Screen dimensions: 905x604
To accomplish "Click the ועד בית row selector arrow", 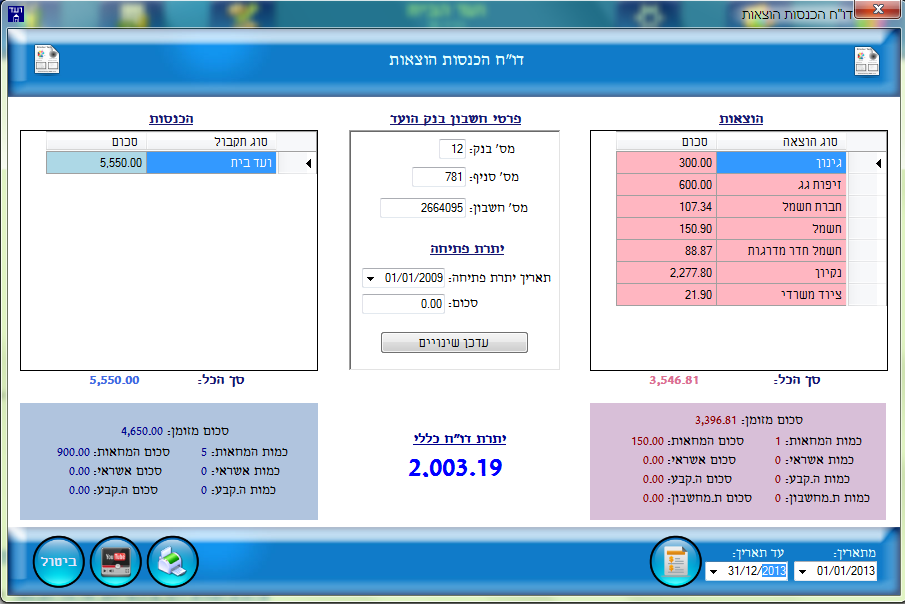I will pos(308,163).
